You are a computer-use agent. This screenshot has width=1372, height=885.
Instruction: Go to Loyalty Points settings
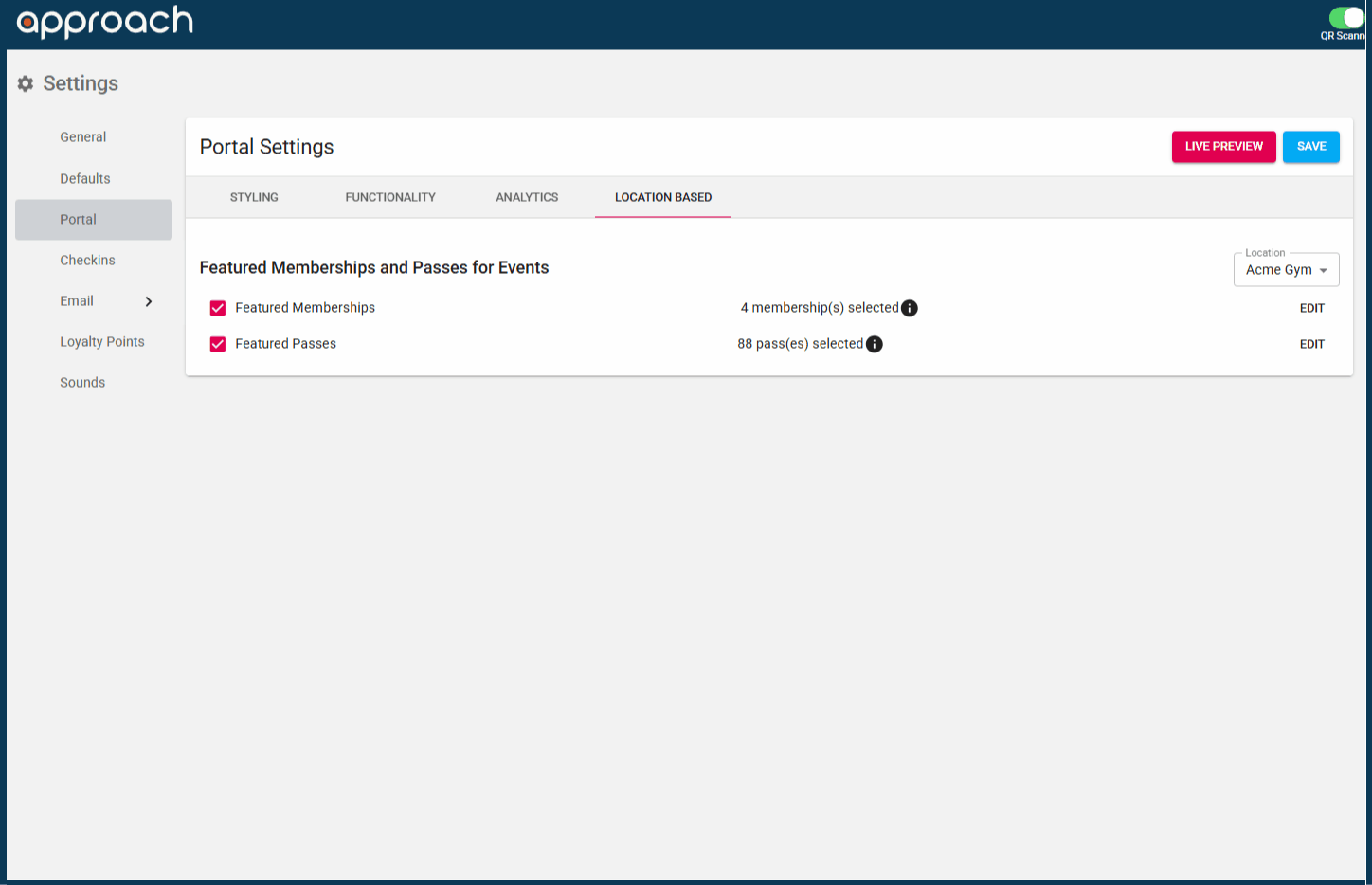tap(102, 342)
